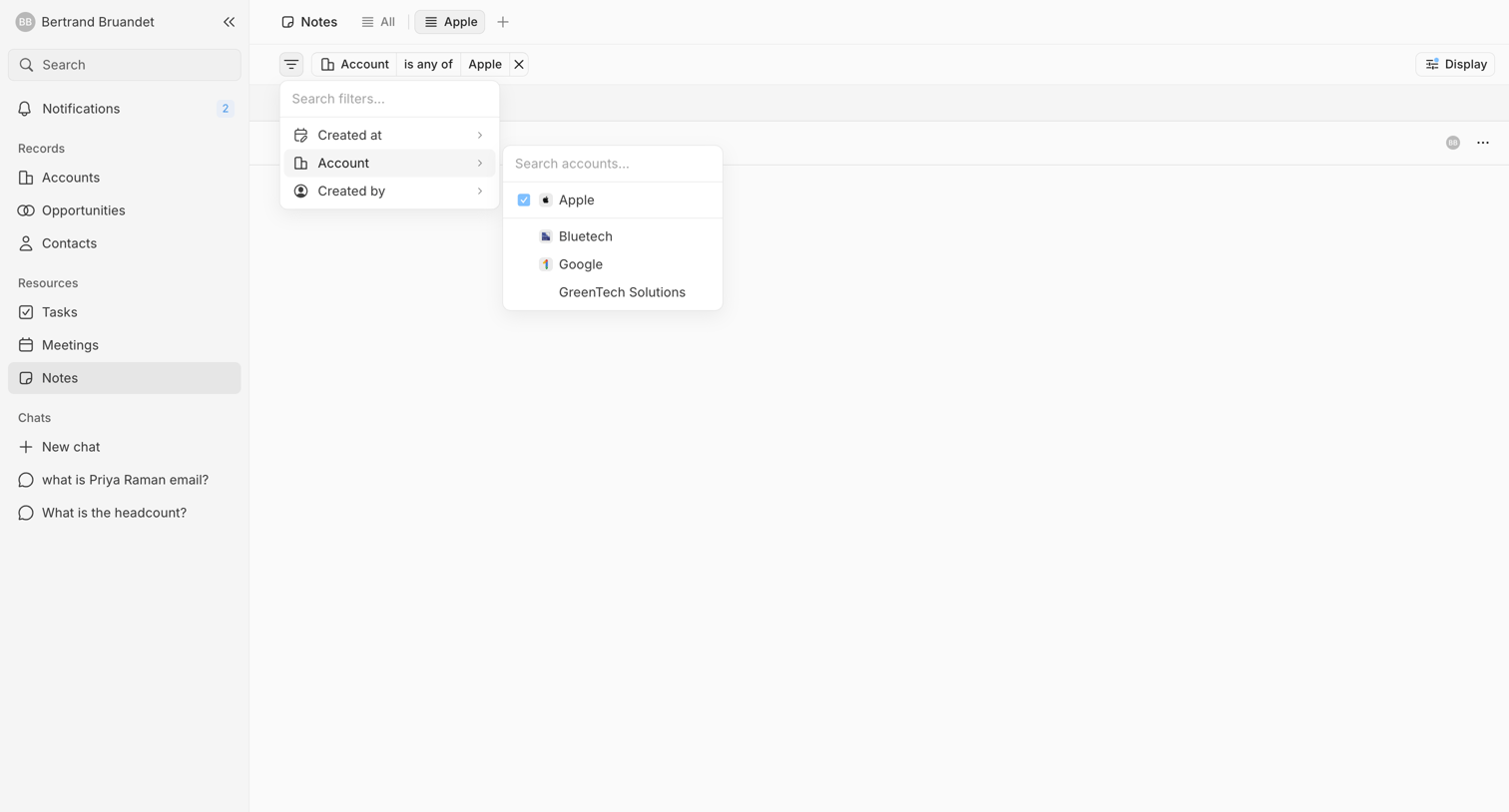This screenshot has height=812, width=1509.
Task: Click the Apple logo icon in list
Action: (546, 201)
